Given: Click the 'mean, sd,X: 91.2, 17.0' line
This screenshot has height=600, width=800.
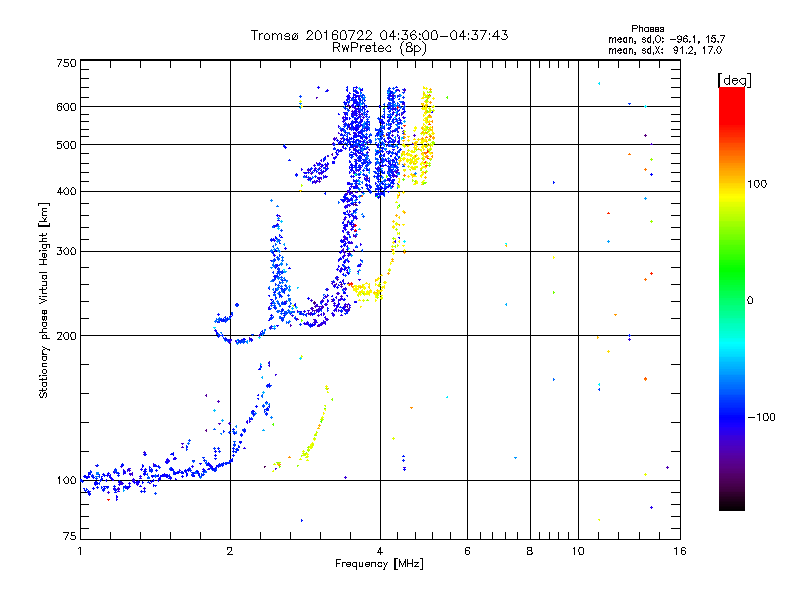Looking at the screenshot, I should pos(665,51).
